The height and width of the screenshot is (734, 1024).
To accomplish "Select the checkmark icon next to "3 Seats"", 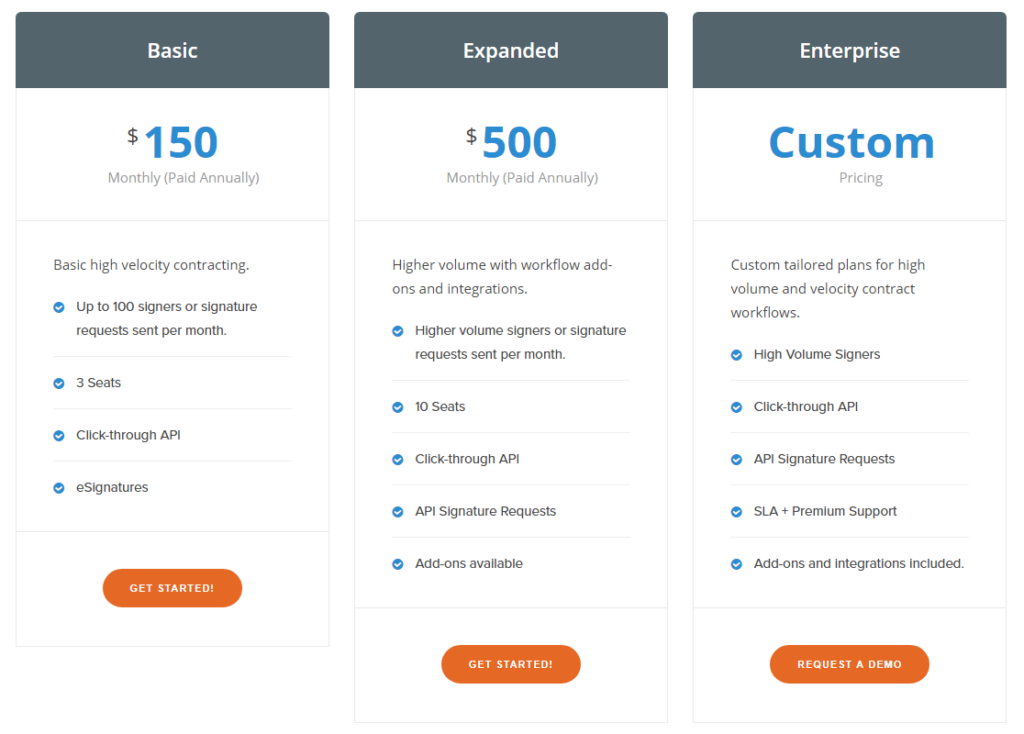I will (58, 382).
